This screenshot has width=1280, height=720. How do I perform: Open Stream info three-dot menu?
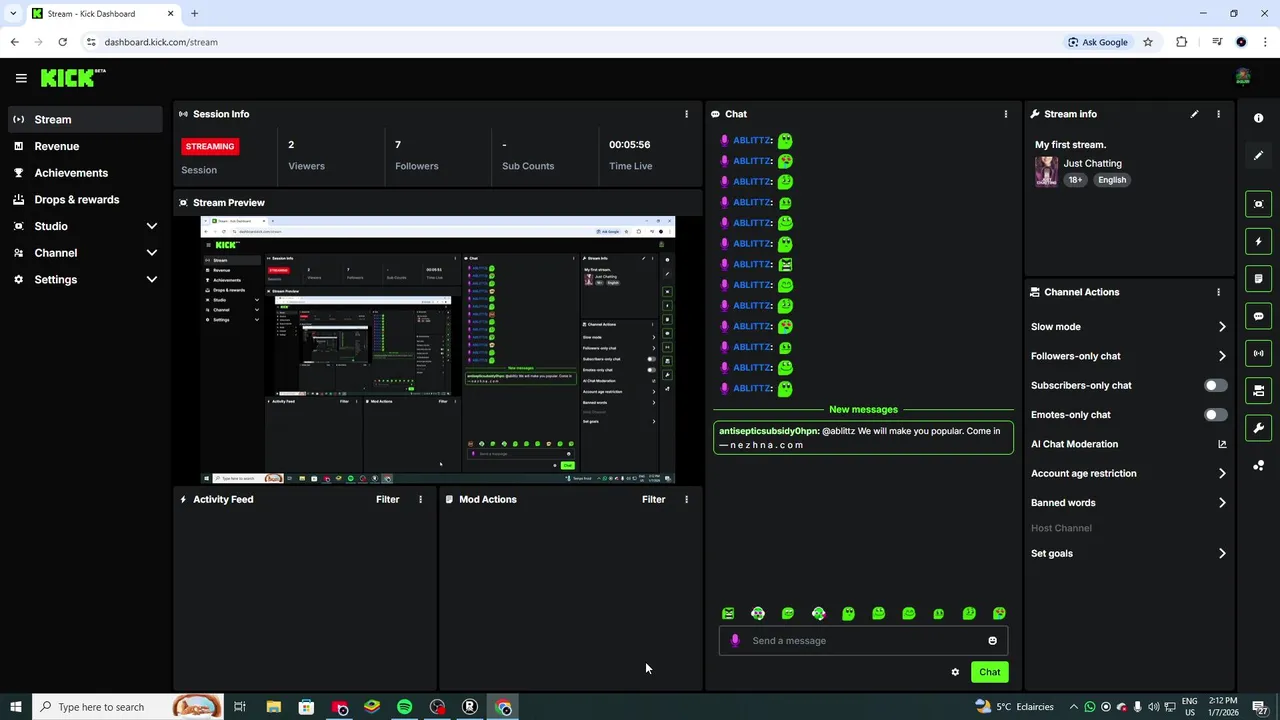pyautogui.click(x=1218, y=114)
